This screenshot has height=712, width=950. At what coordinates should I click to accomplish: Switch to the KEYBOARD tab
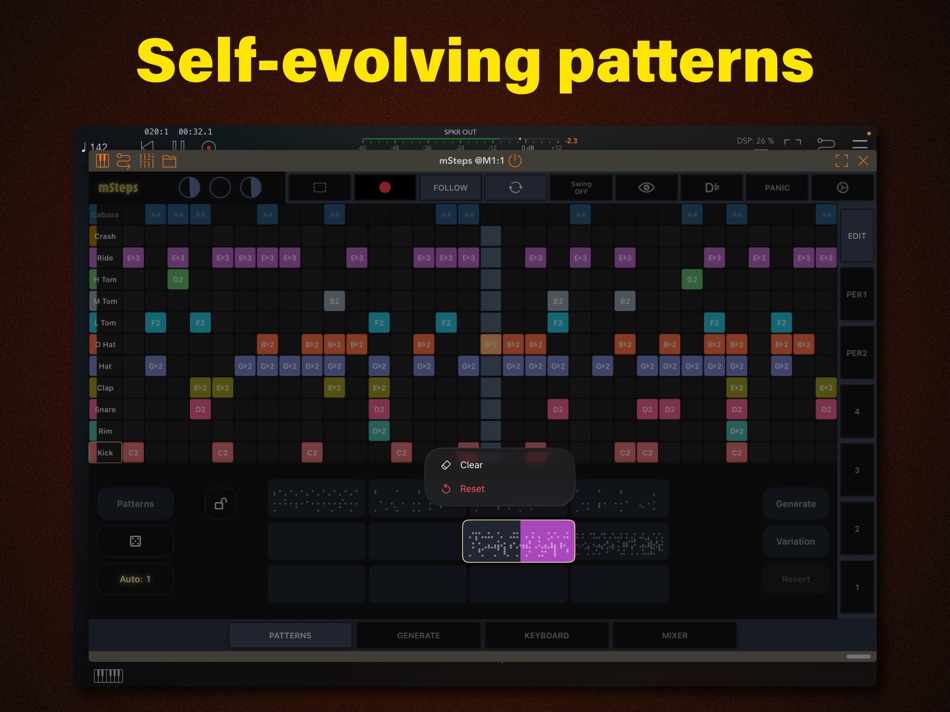[546, 636]
